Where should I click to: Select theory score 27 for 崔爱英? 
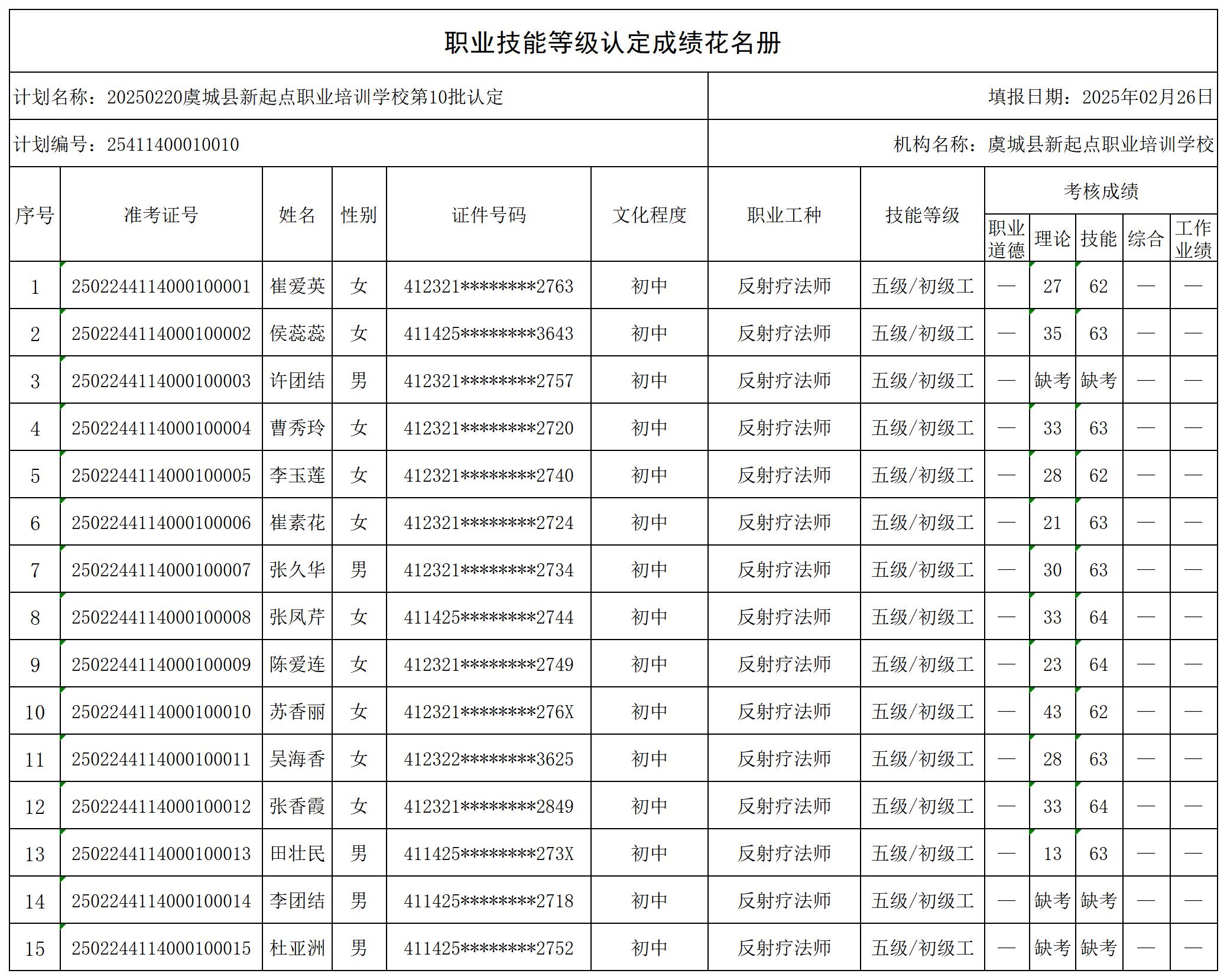(1053, 286)
